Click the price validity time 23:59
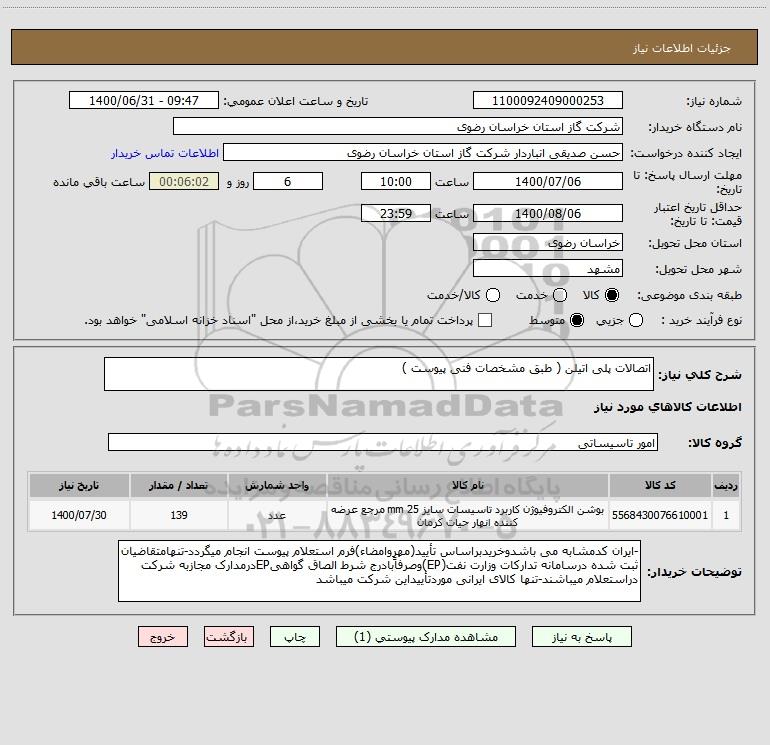This screenshot has height=745, width=770. (x=396, y=213)
